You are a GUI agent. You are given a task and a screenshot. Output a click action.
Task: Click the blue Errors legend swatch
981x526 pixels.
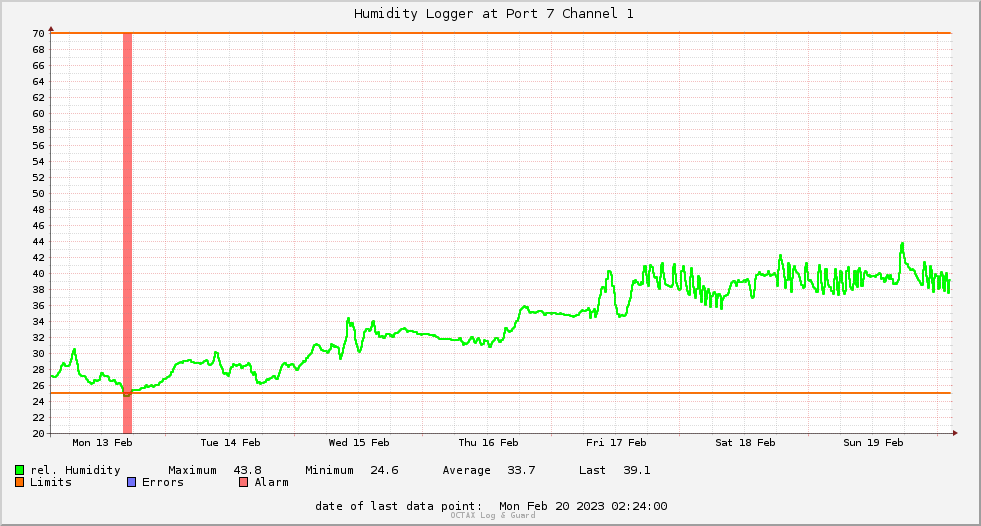pos(131,482)
